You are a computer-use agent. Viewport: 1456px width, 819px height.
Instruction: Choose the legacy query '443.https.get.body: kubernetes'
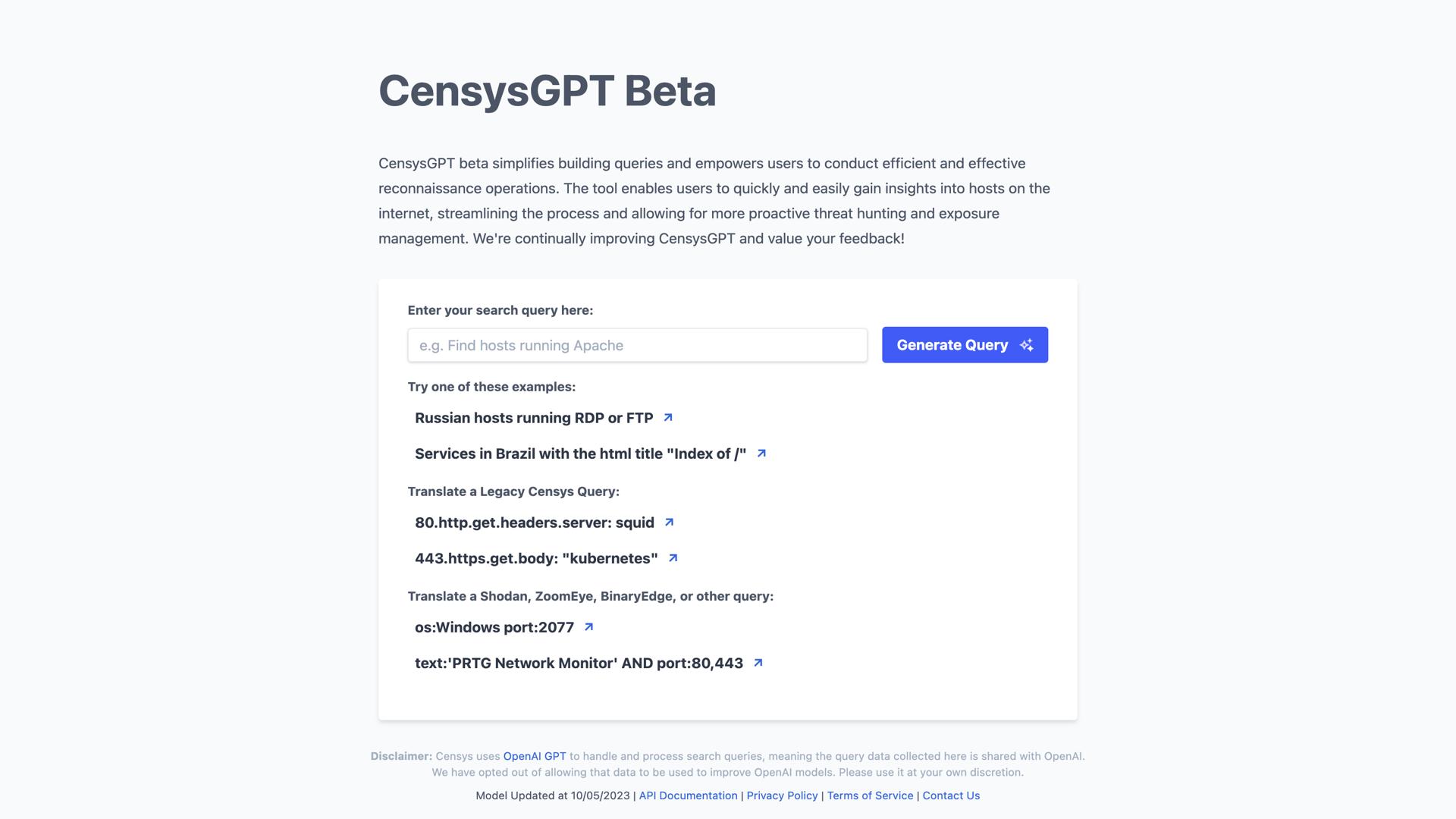tap(535, 557)
